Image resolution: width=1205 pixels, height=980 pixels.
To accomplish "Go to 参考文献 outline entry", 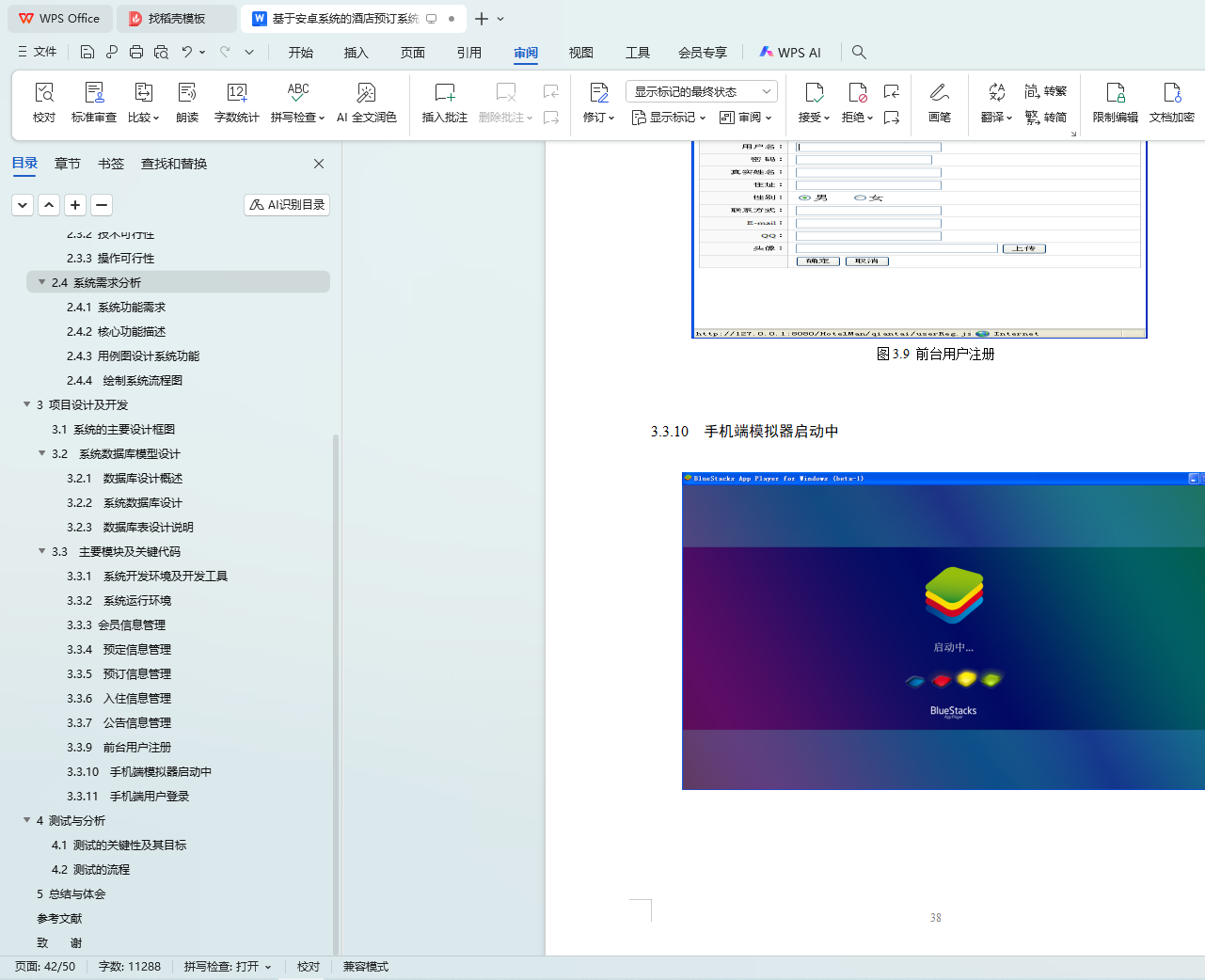I will click(59, 918).
